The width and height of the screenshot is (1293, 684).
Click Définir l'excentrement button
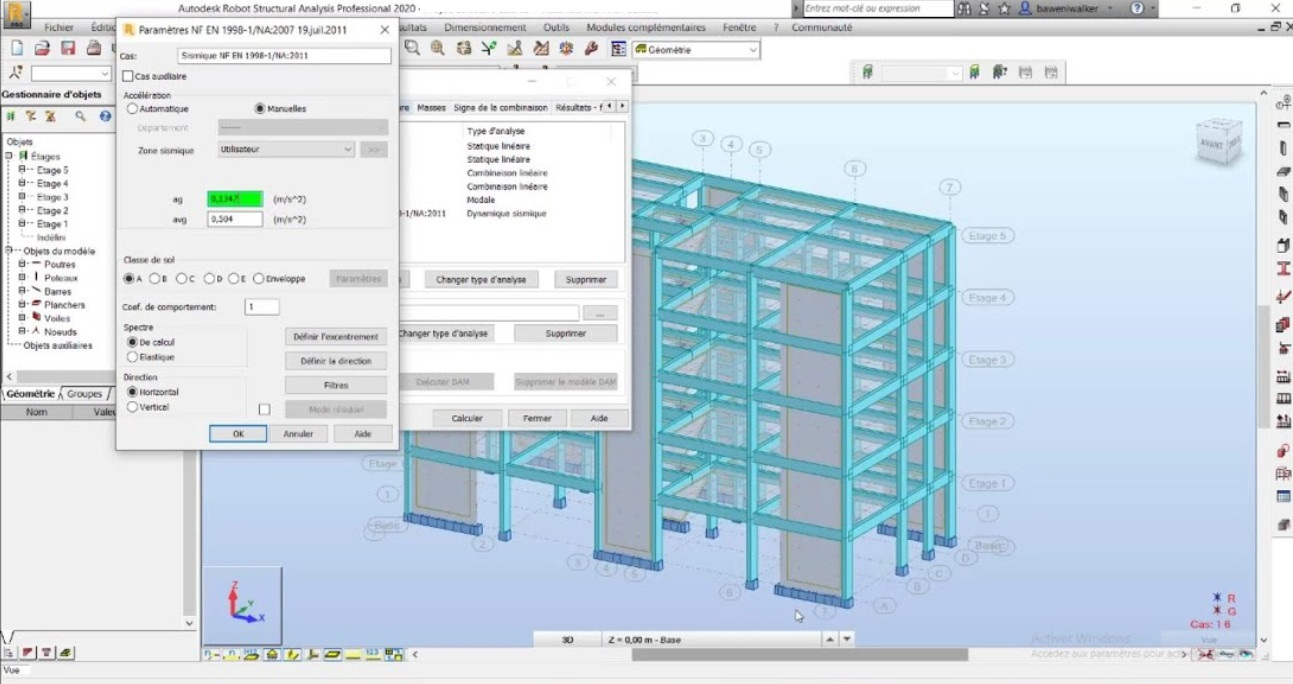(x=336, y=337)
